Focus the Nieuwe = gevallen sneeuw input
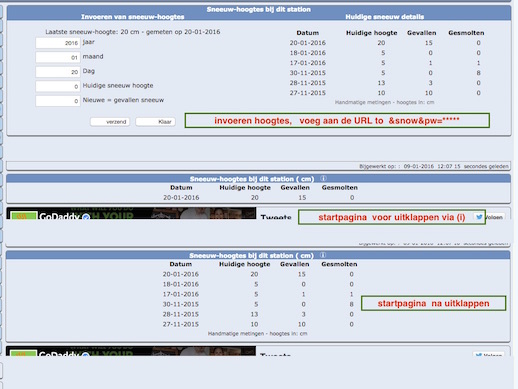The image size is (518, 389). [58, 101]
